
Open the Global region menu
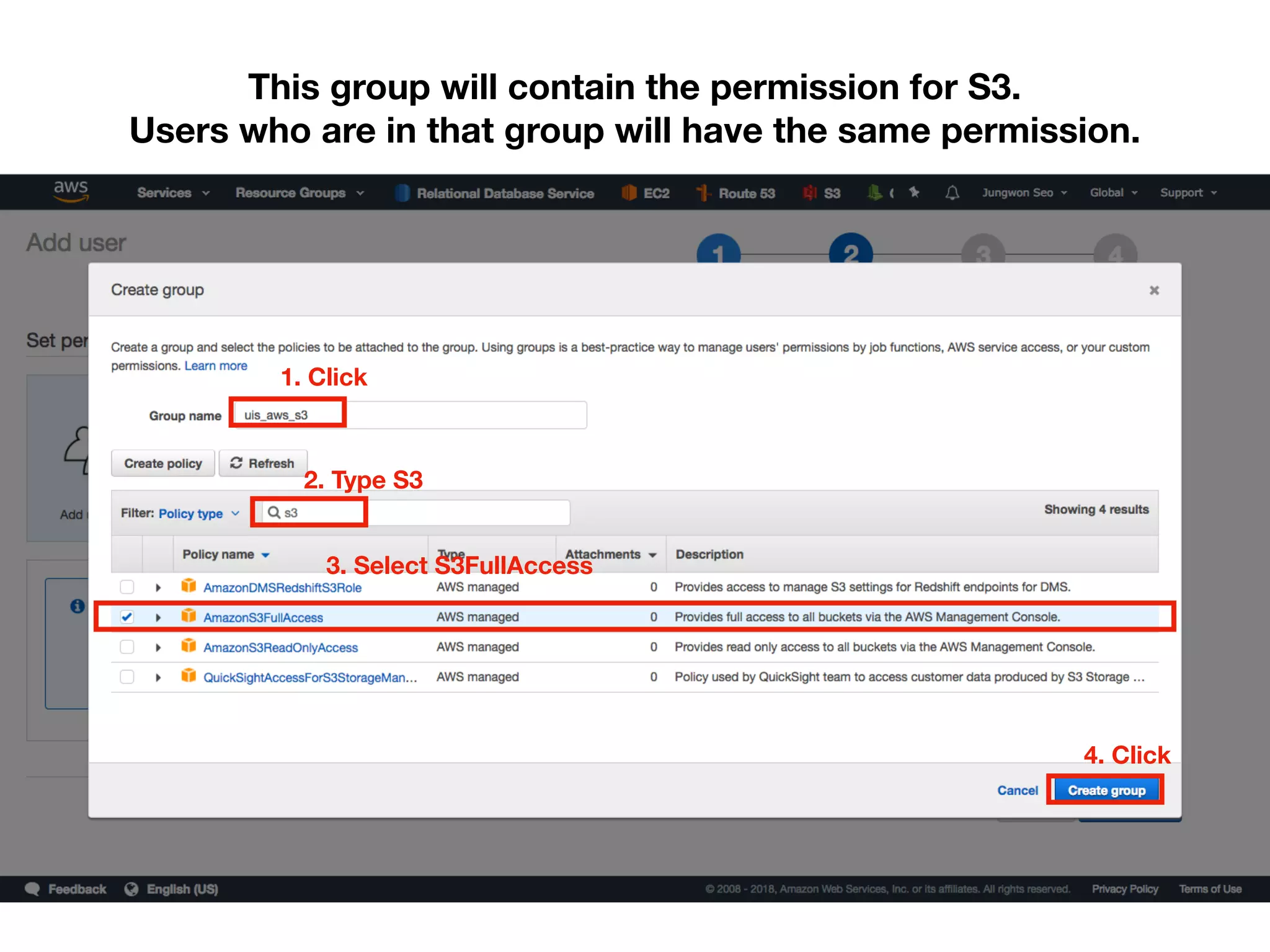tap(1114, 193)
